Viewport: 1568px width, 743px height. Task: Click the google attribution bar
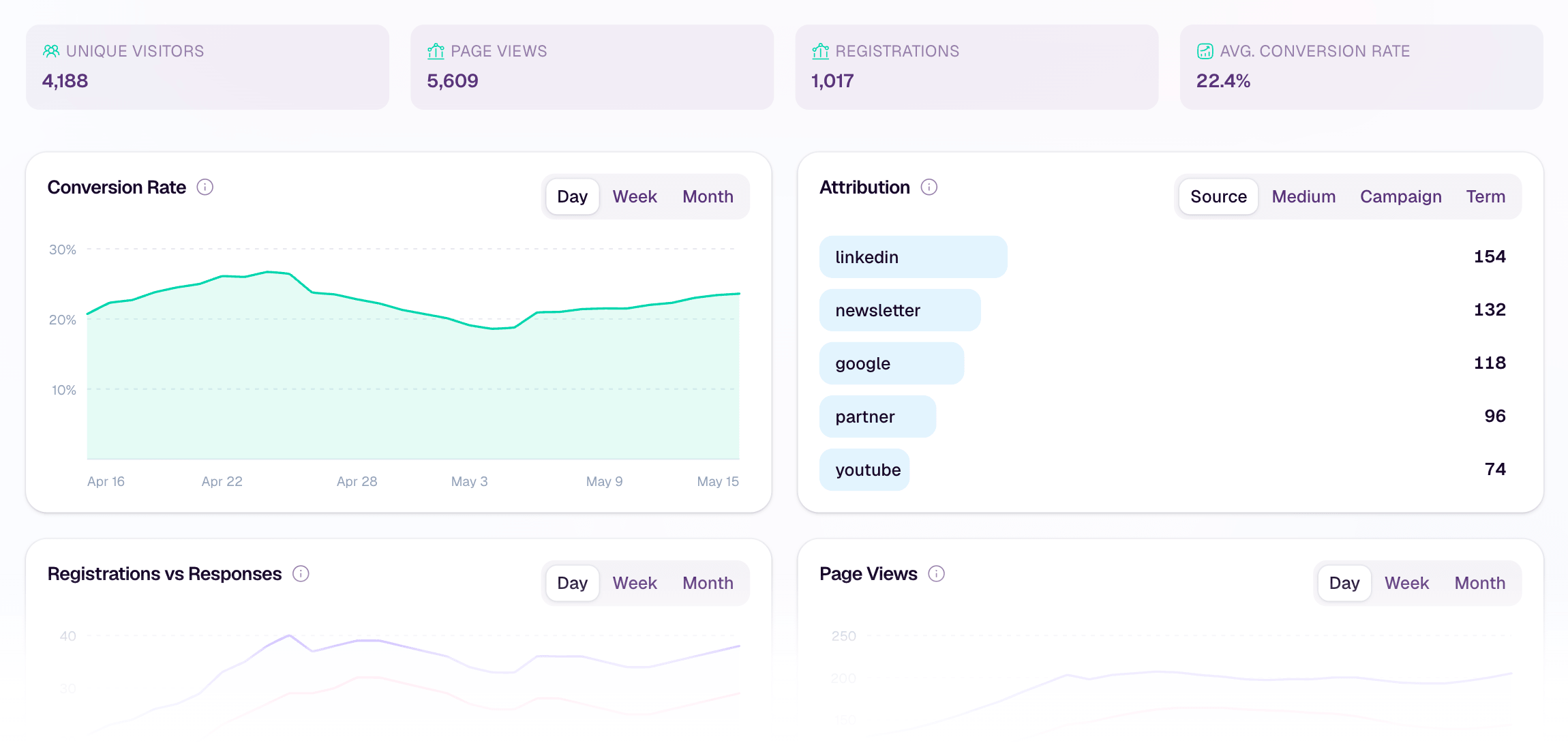[x=892, y=363]
